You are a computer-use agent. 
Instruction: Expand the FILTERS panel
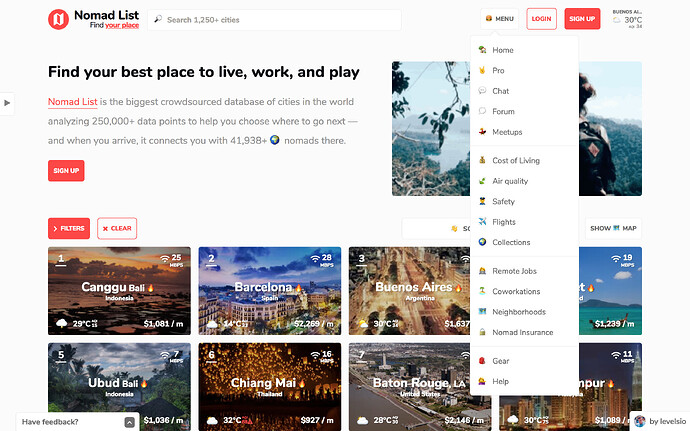click(x=69, y=228)
